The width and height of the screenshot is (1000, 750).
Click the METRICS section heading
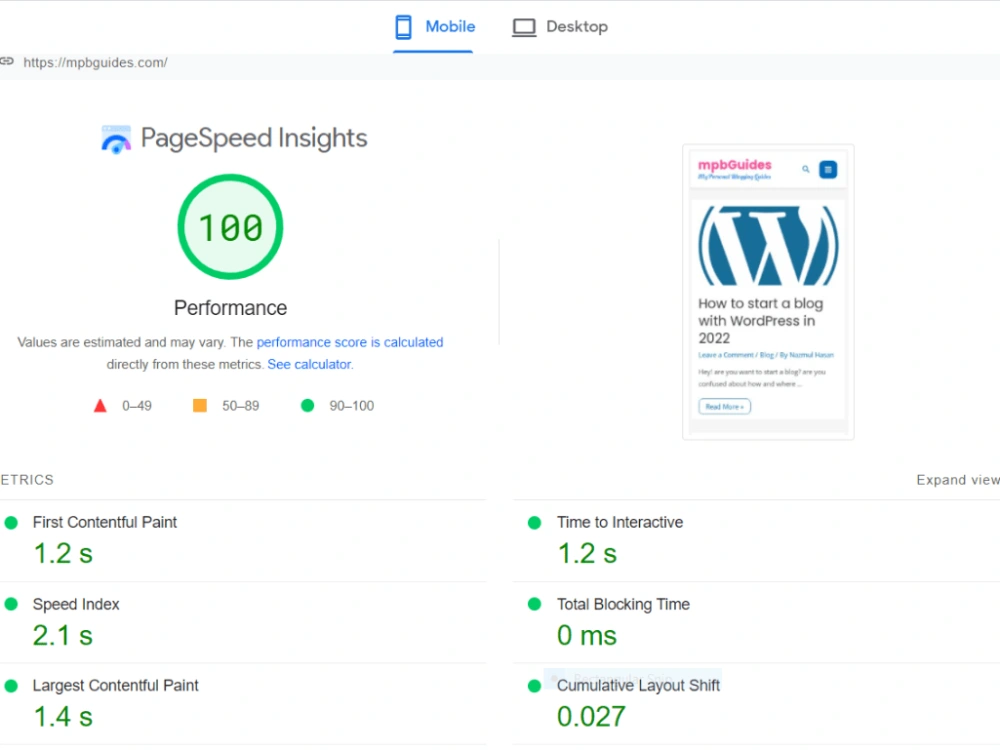(27, 480)
